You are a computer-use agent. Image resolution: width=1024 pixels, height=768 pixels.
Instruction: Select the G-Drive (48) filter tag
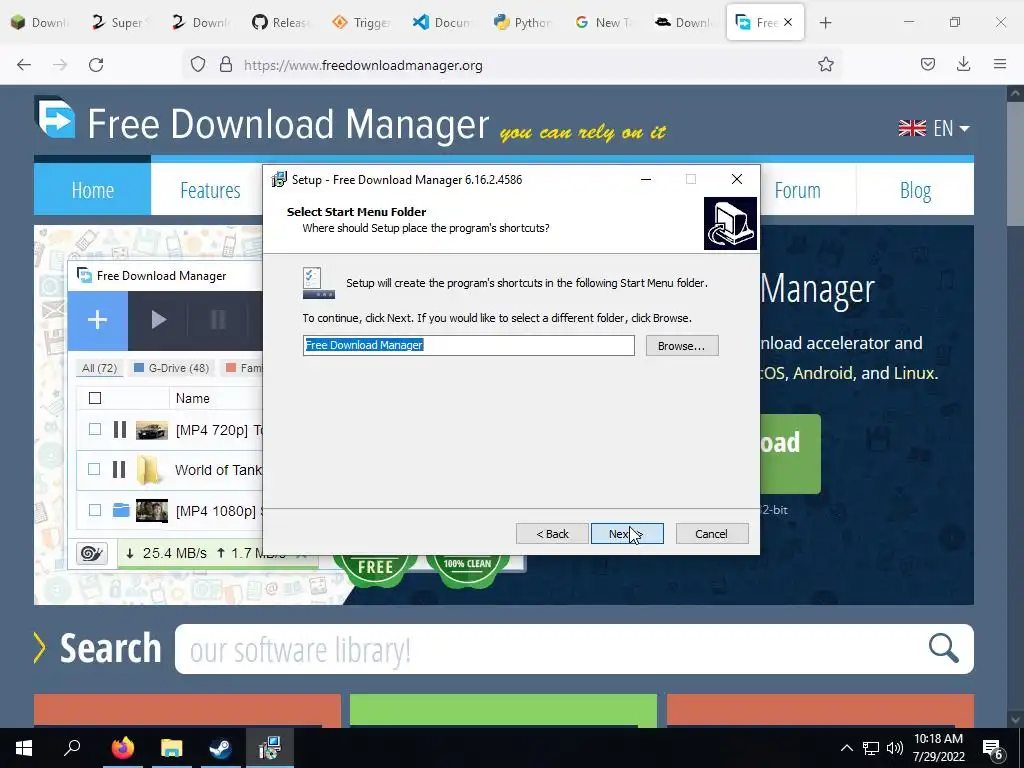click(x=171, y=368)
